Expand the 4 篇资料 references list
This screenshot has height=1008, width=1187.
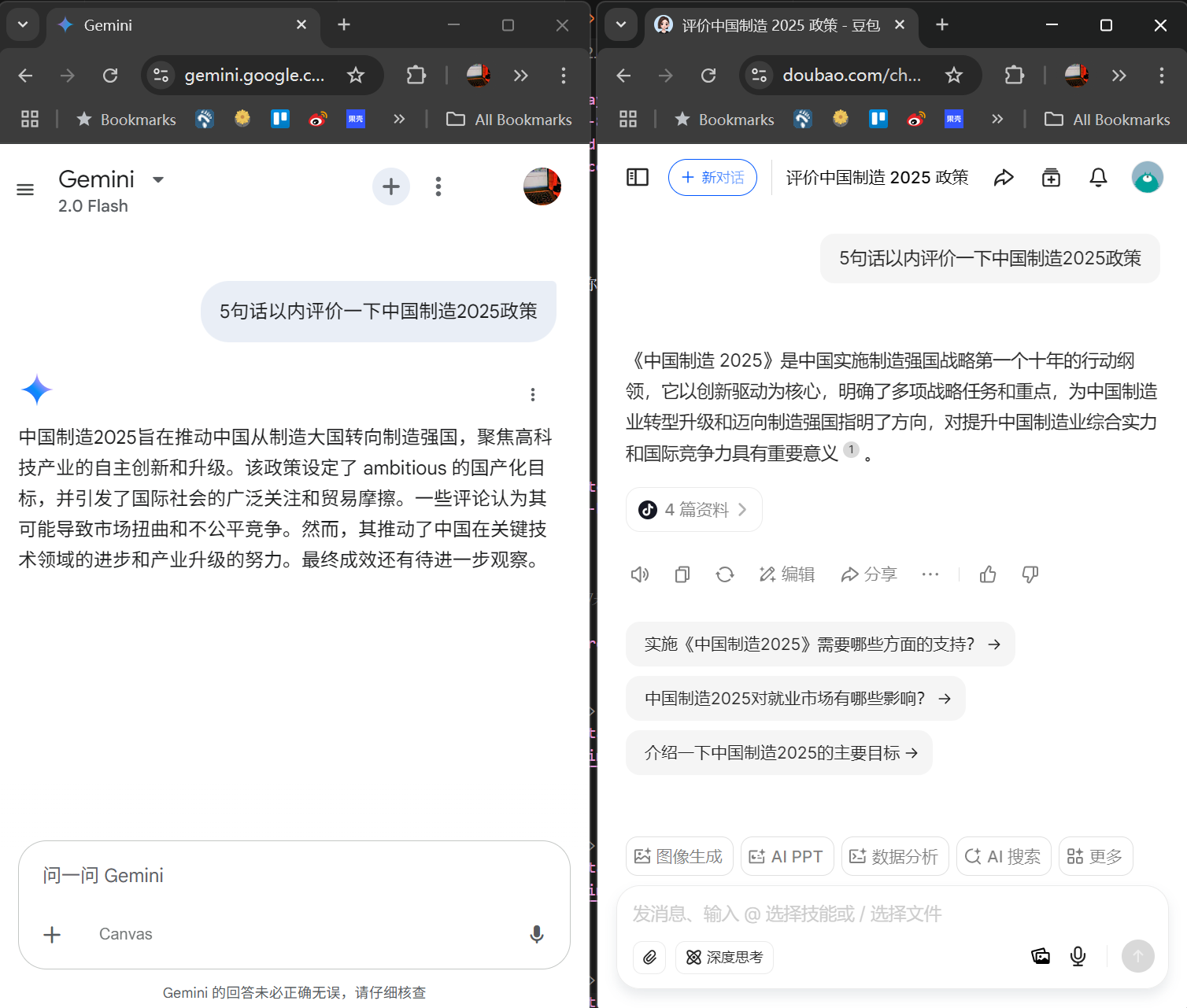click(x=693, y=509)
